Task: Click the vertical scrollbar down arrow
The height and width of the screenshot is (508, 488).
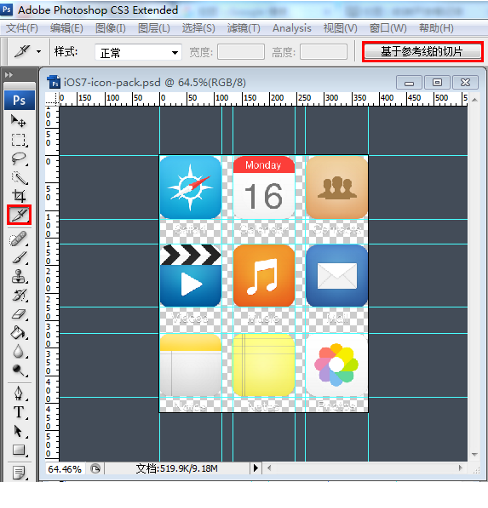Action: pos(475,454)
